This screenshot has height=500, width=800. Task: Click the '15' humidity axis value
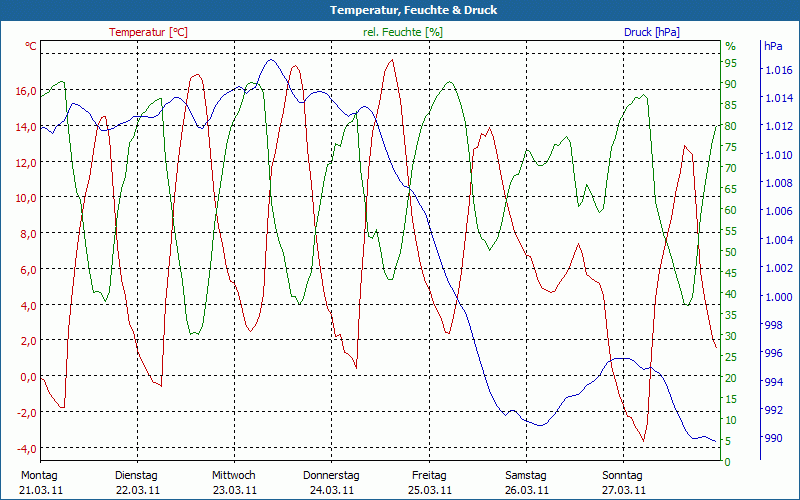(x=731, y=399)
